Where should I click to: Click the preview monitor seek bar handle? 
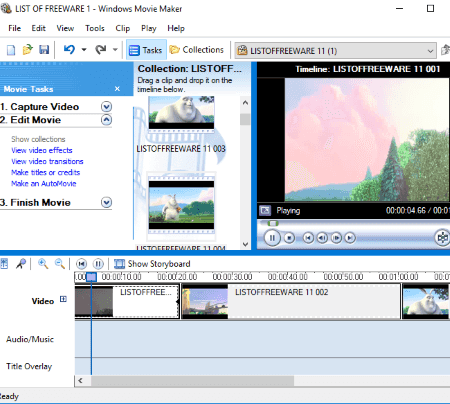[x=273, y=223]
